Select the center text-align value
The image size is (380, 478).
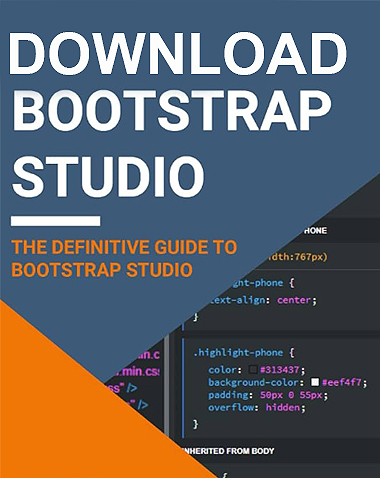pos(294,300)
